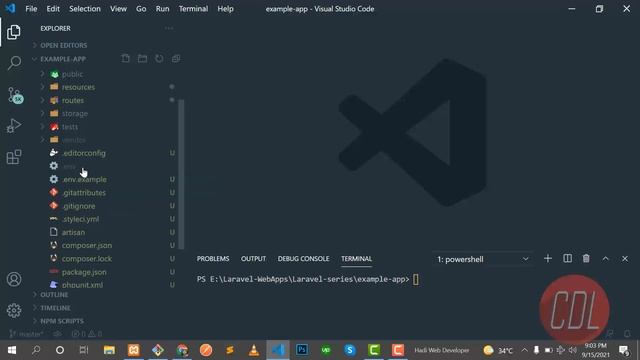Click the master branch status bar item
This screenshot has height=360, width=640.
(26, 334)
